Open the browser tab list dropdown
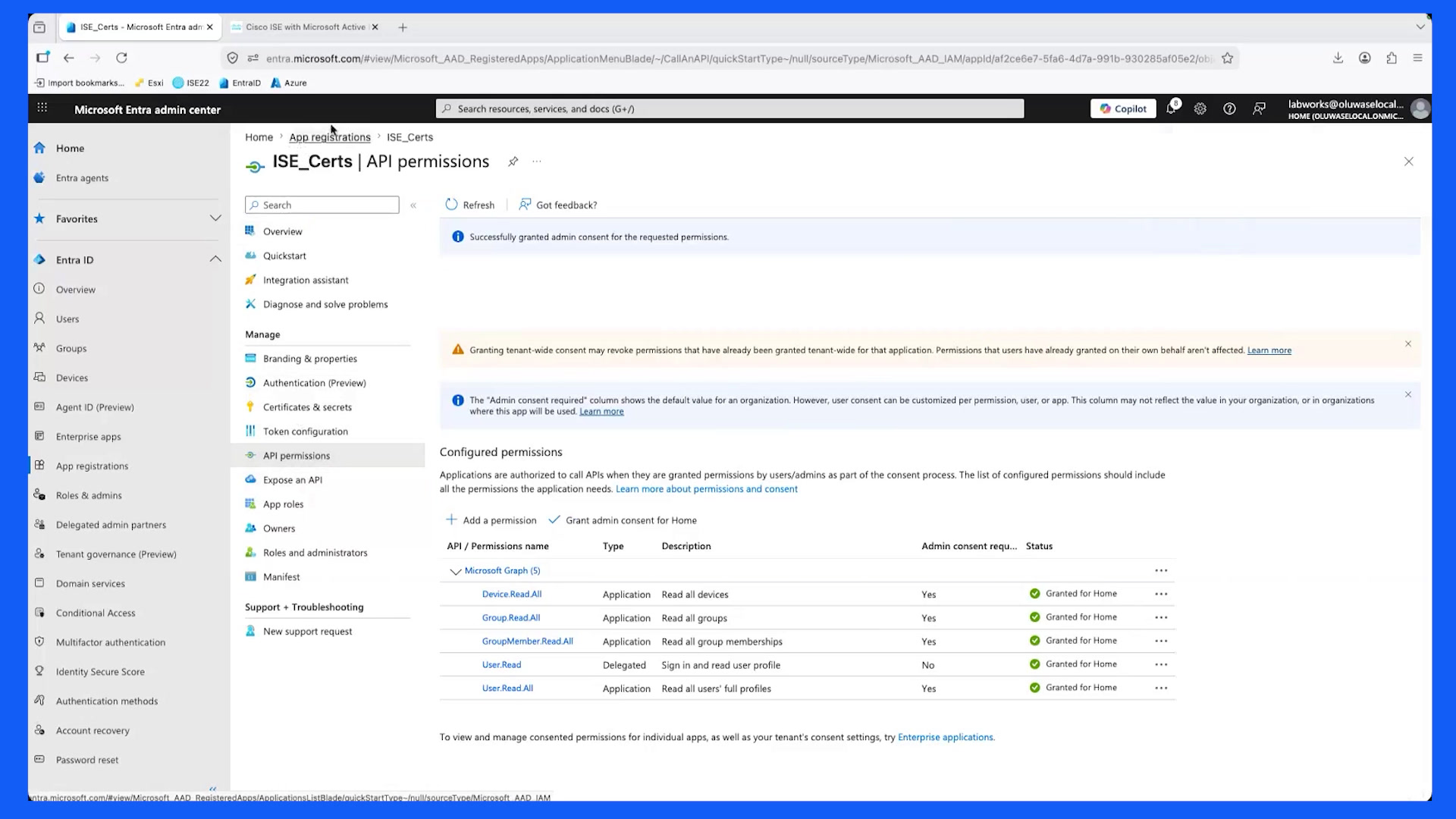The image size is (1456, 819). tap(1420, 27)
